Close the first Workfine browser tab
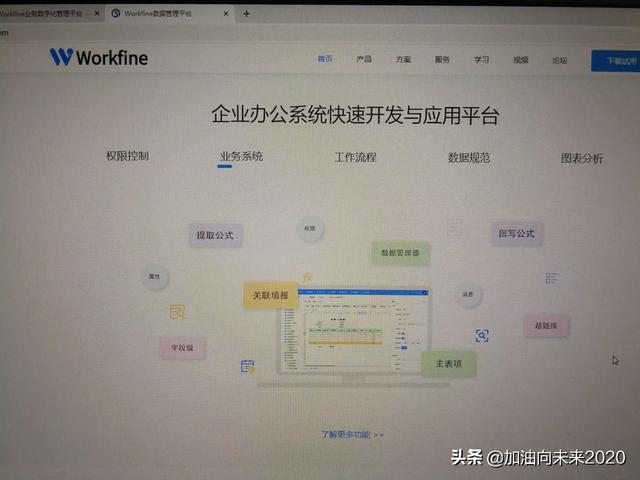This screenshot has width=640, height=480. [97, 13]
